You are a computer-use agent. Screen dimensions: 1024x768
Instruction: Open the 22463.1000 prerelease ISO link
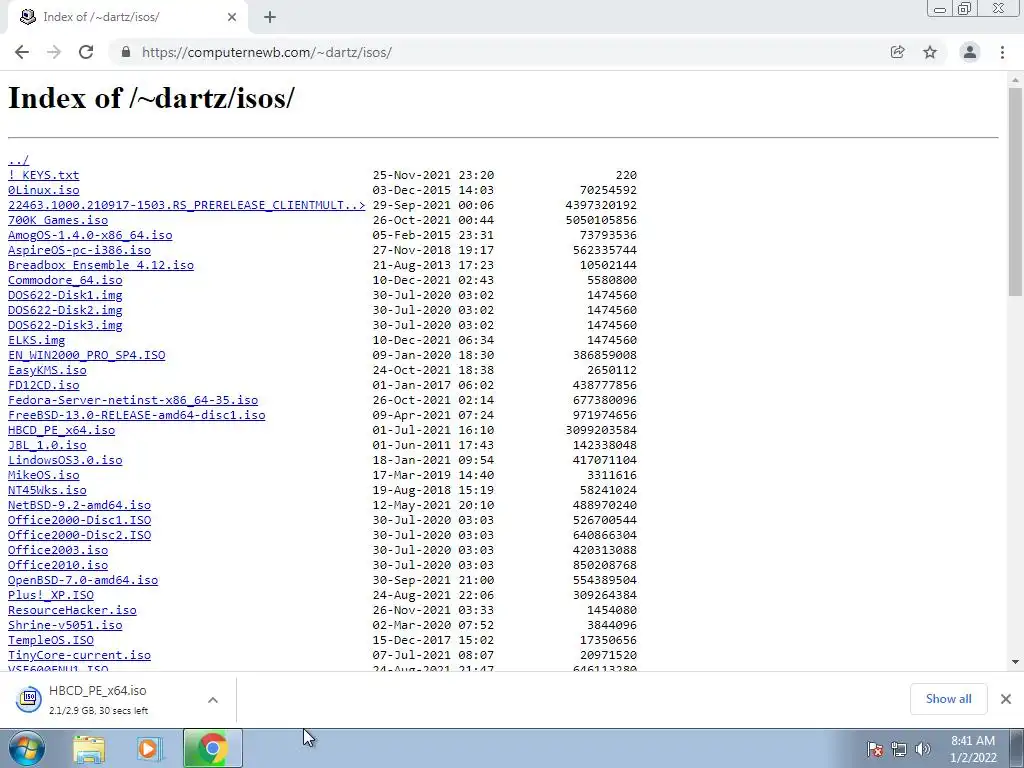point(187,205)
